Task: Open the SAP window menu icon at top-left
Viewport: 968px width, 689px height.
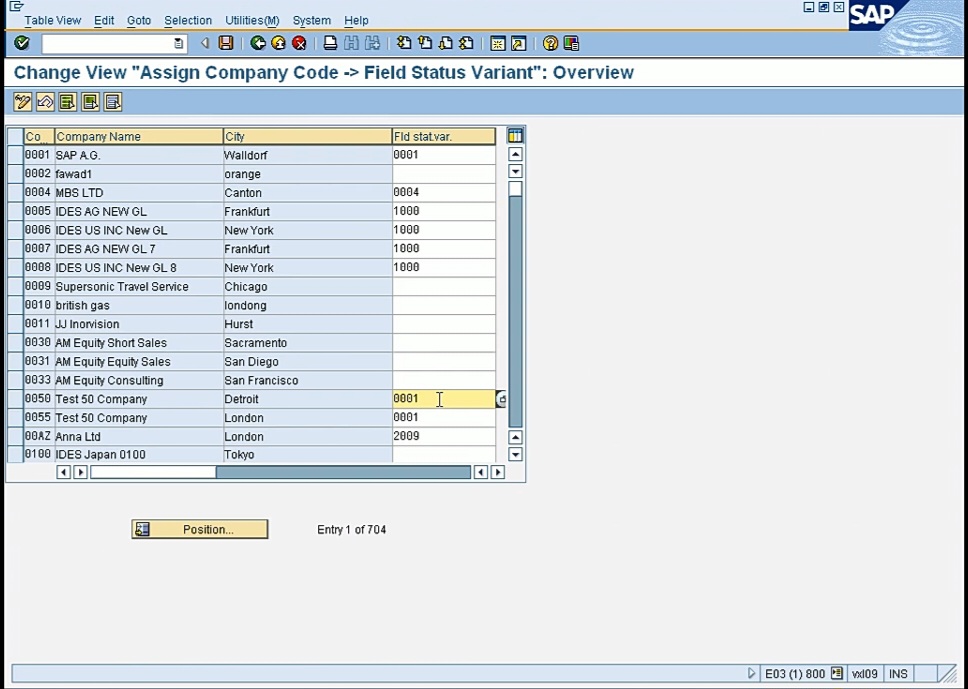Action: tap(16, 7)
